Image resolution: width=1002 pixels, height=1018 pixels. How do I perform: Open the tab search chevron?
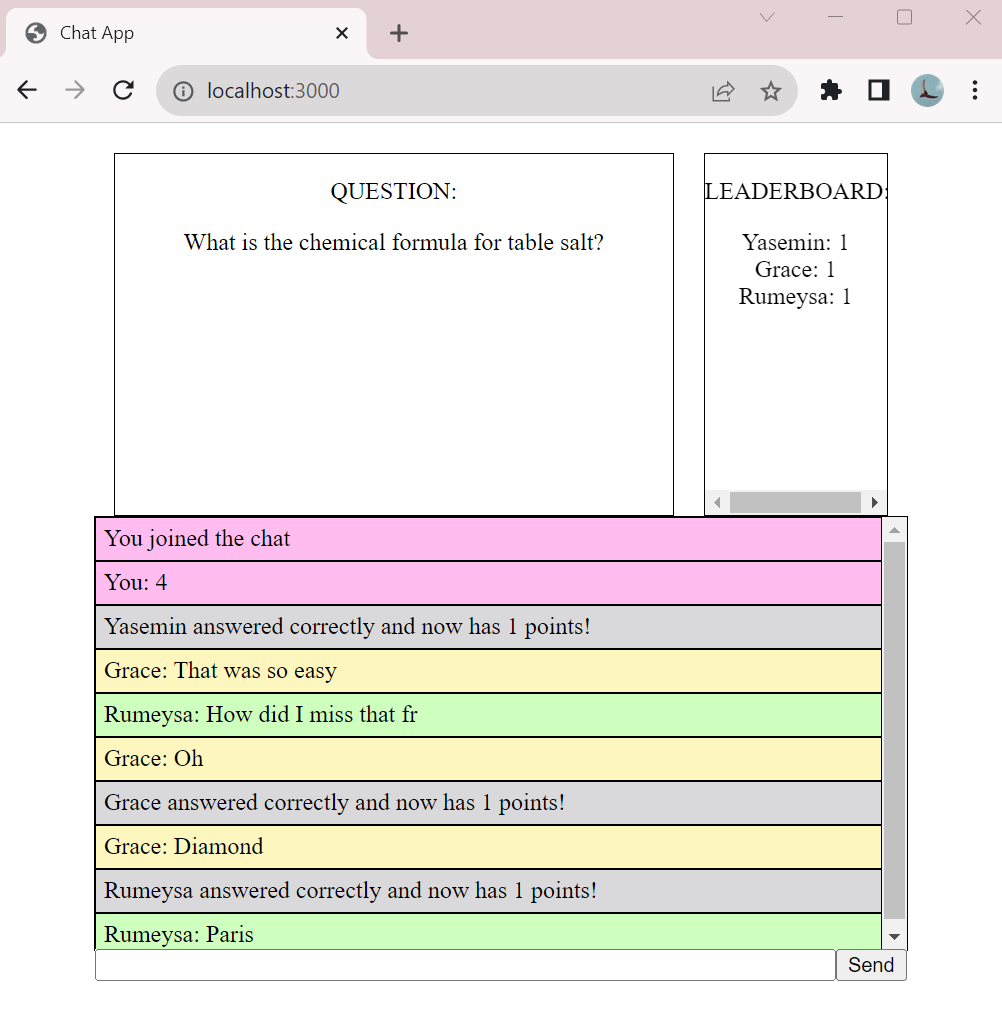pyautogui.click(x=767, y=18)
